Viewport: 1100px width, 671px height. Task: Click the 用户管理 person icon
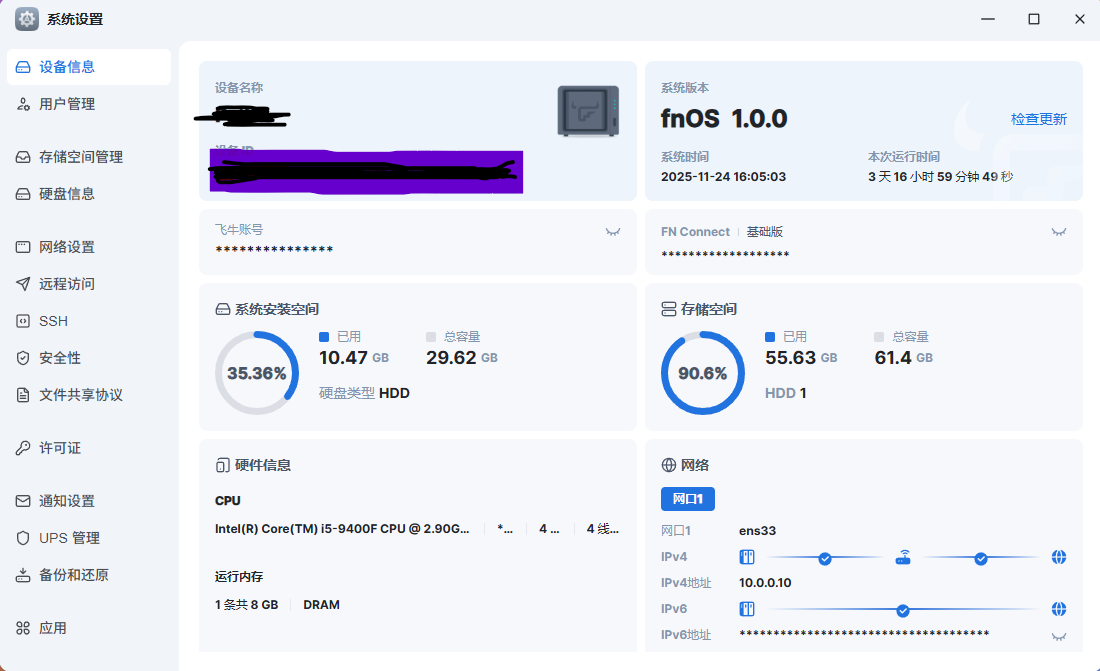click(x=23, y=104)
